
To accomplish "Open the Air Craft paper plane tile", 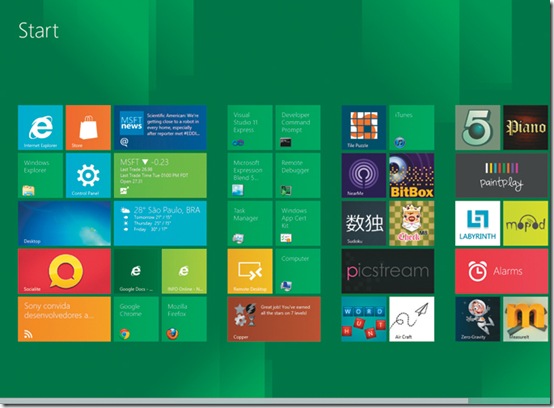I will (412, 319).
